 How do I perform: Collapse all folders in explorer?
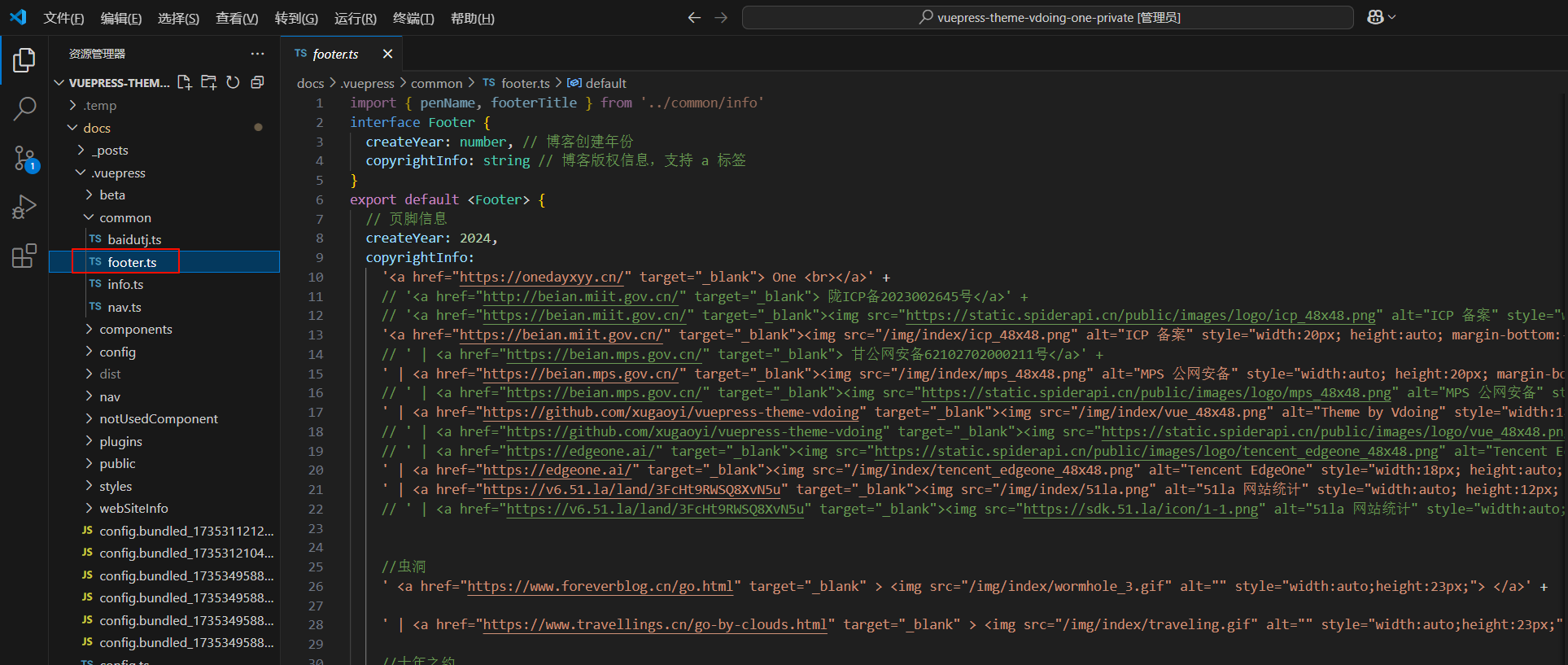pyautogui.click(x=257, y=82)
